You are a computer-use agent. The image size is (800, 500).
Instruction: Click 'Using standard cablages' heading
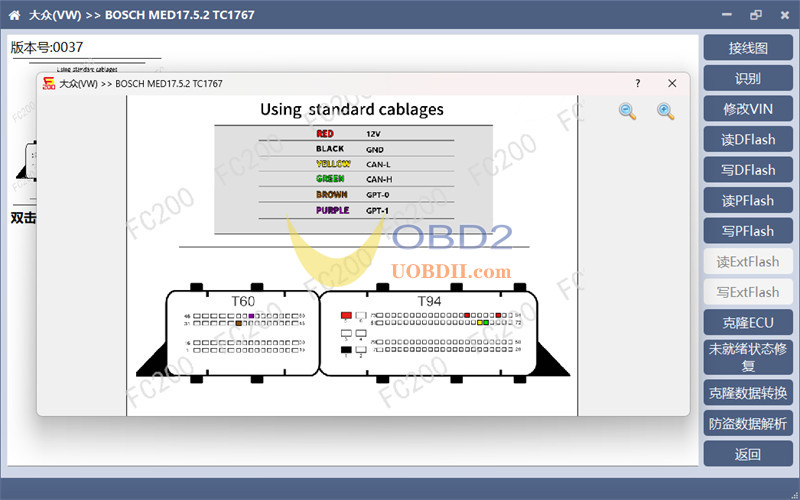pyautogui.click(x=352, y=110)
